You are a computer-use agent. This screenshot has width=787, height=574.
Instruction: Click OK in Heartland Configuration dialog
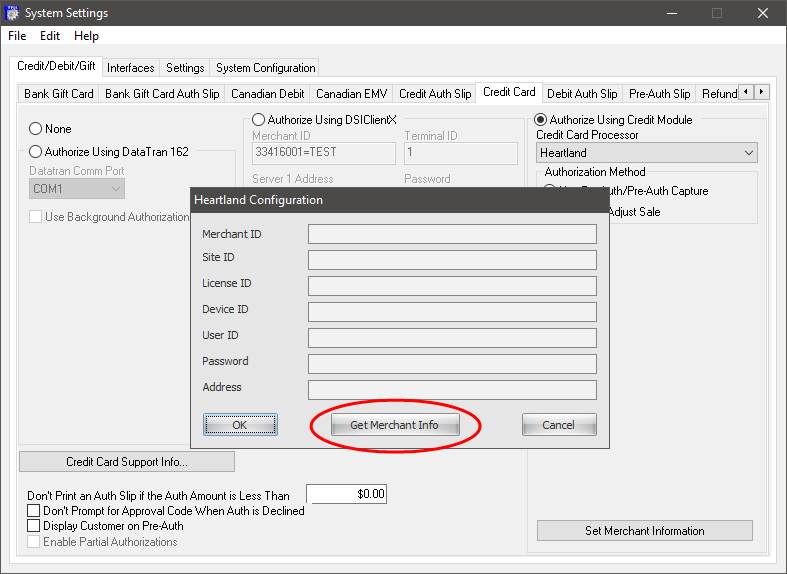pyautogui.click(x=240, y=425)
